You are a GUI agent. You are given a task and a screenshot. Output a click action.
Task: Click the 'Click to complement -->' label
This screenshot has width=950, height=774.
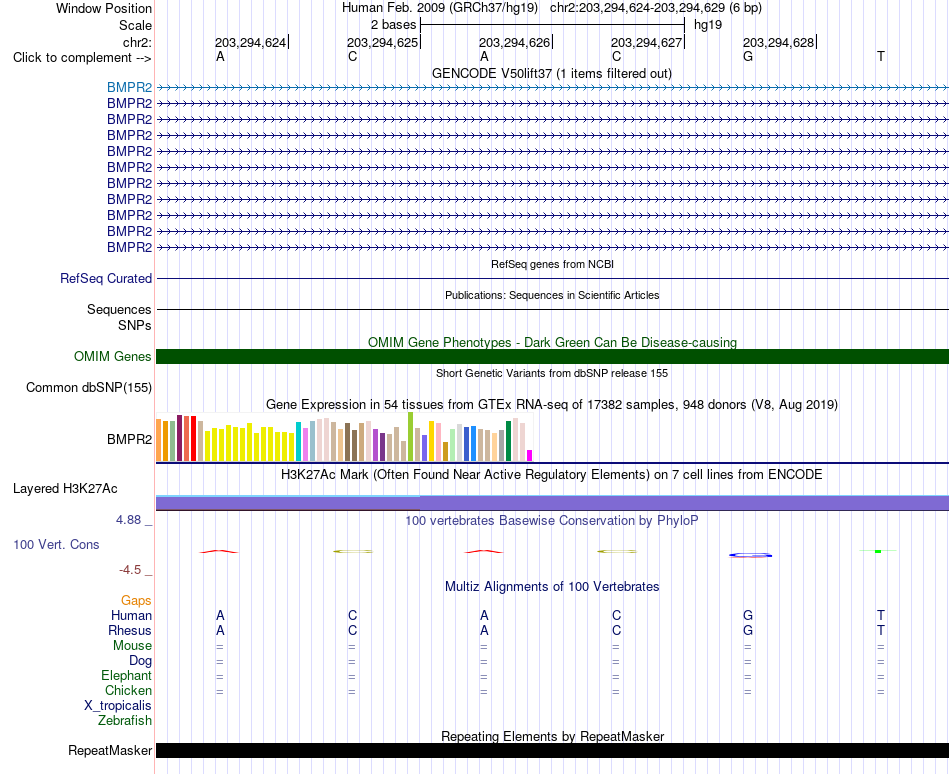click(82, 58)
